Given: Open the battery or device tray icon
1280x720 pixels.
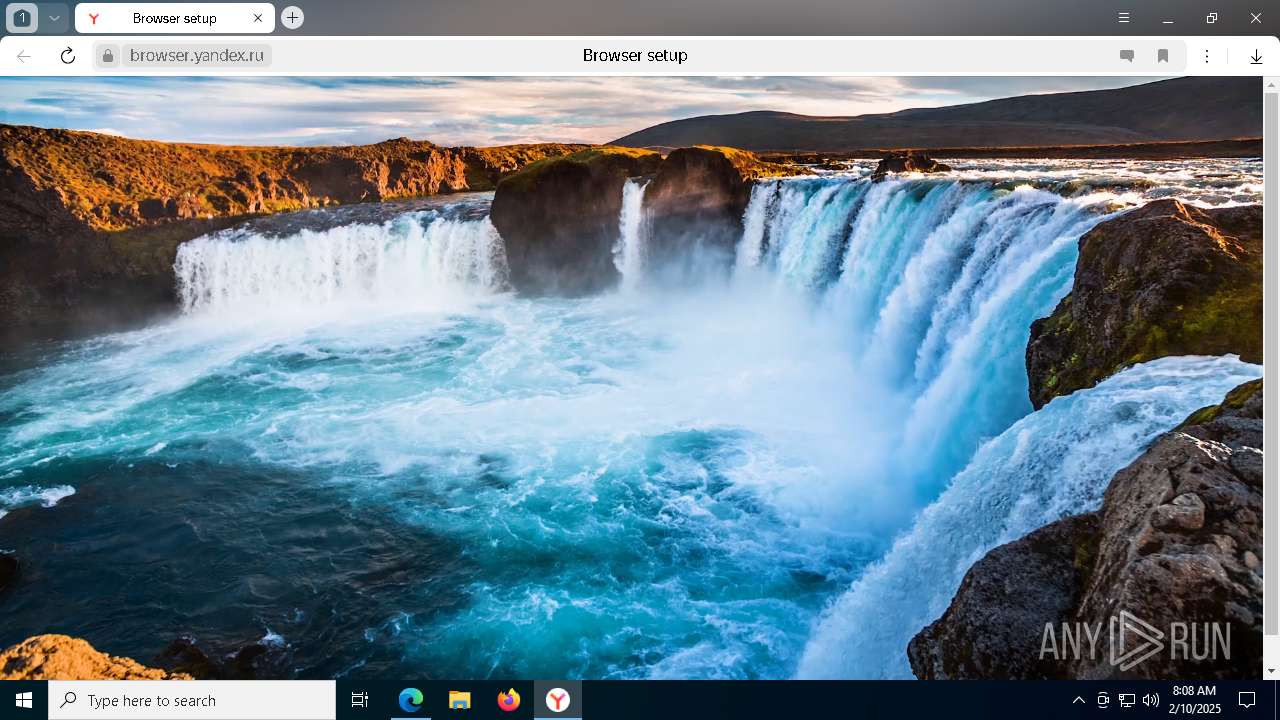Looking at the screenshot, I should [1103, 700].
